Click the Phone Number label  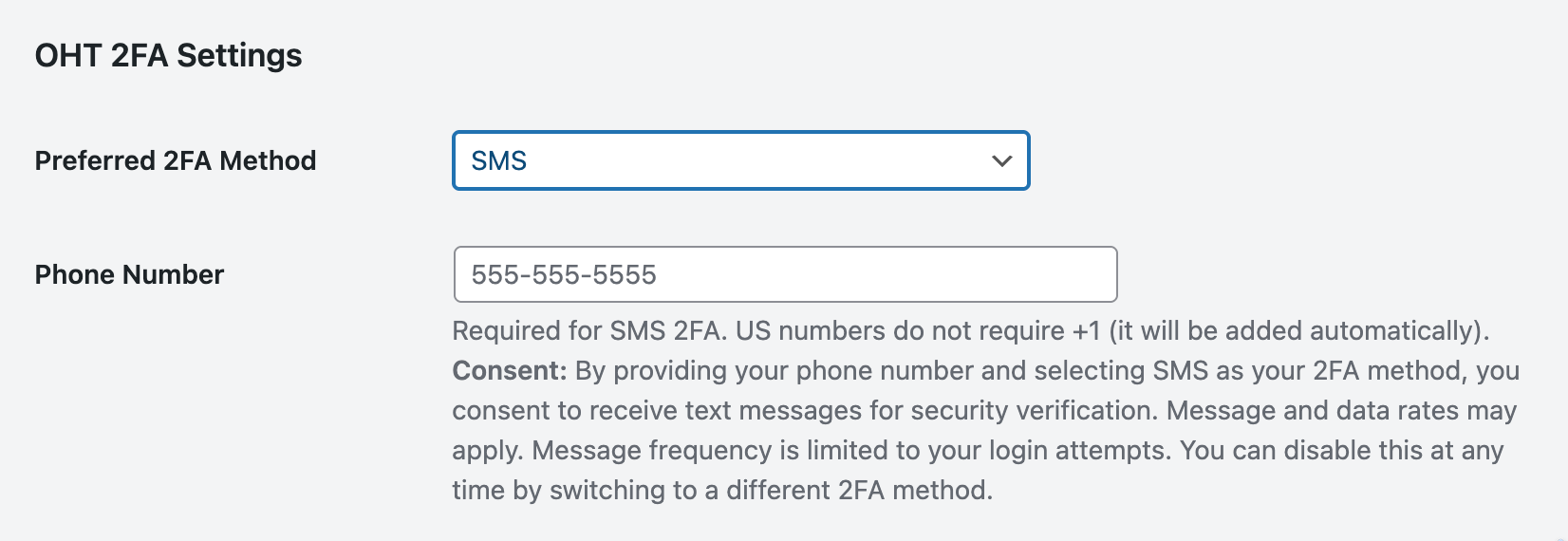(129, 274)
